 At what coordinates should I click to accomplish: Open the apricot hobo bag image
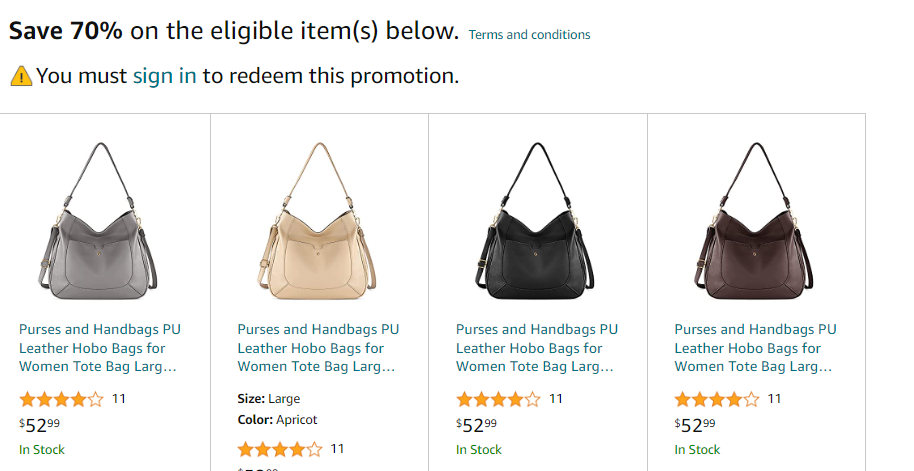pos(319,220)
